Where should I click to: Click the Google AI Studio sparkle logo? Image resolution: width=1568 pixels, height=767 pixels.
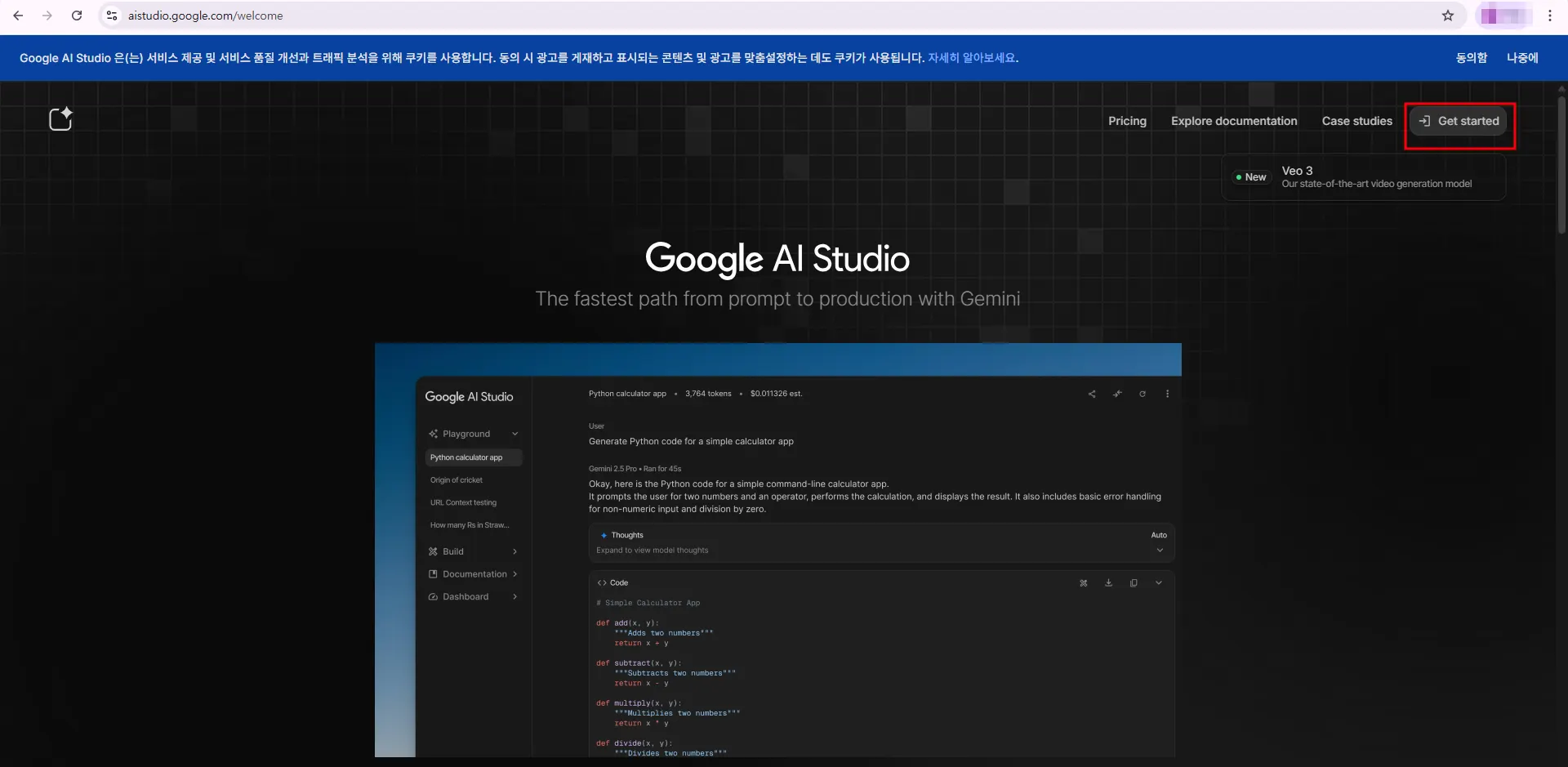pyautogui.click(x=60, y=119)
